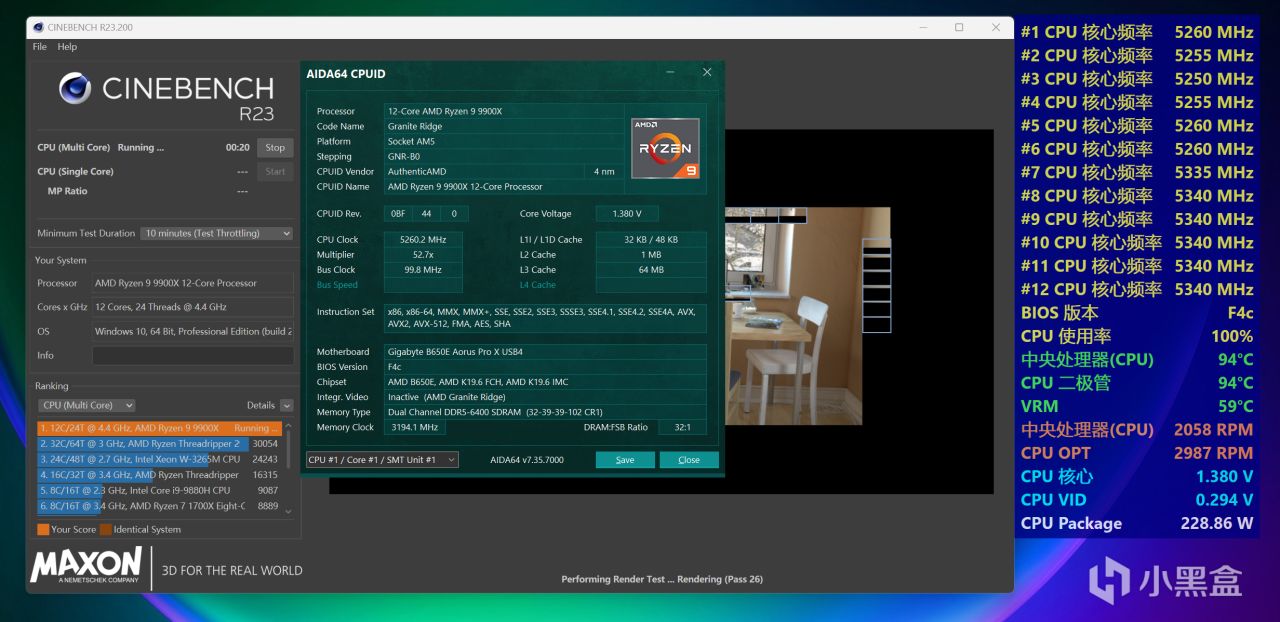1280x622 pixels.
Task: Click the L3 Cache 64 MB value
Action: [651, 270]
